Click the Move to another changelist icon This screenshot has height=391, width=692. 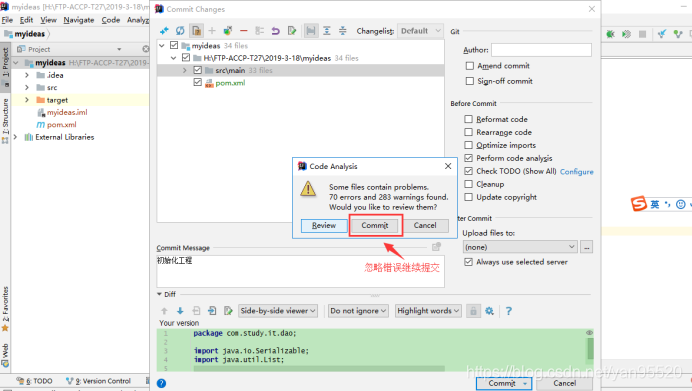coord(228,31)
